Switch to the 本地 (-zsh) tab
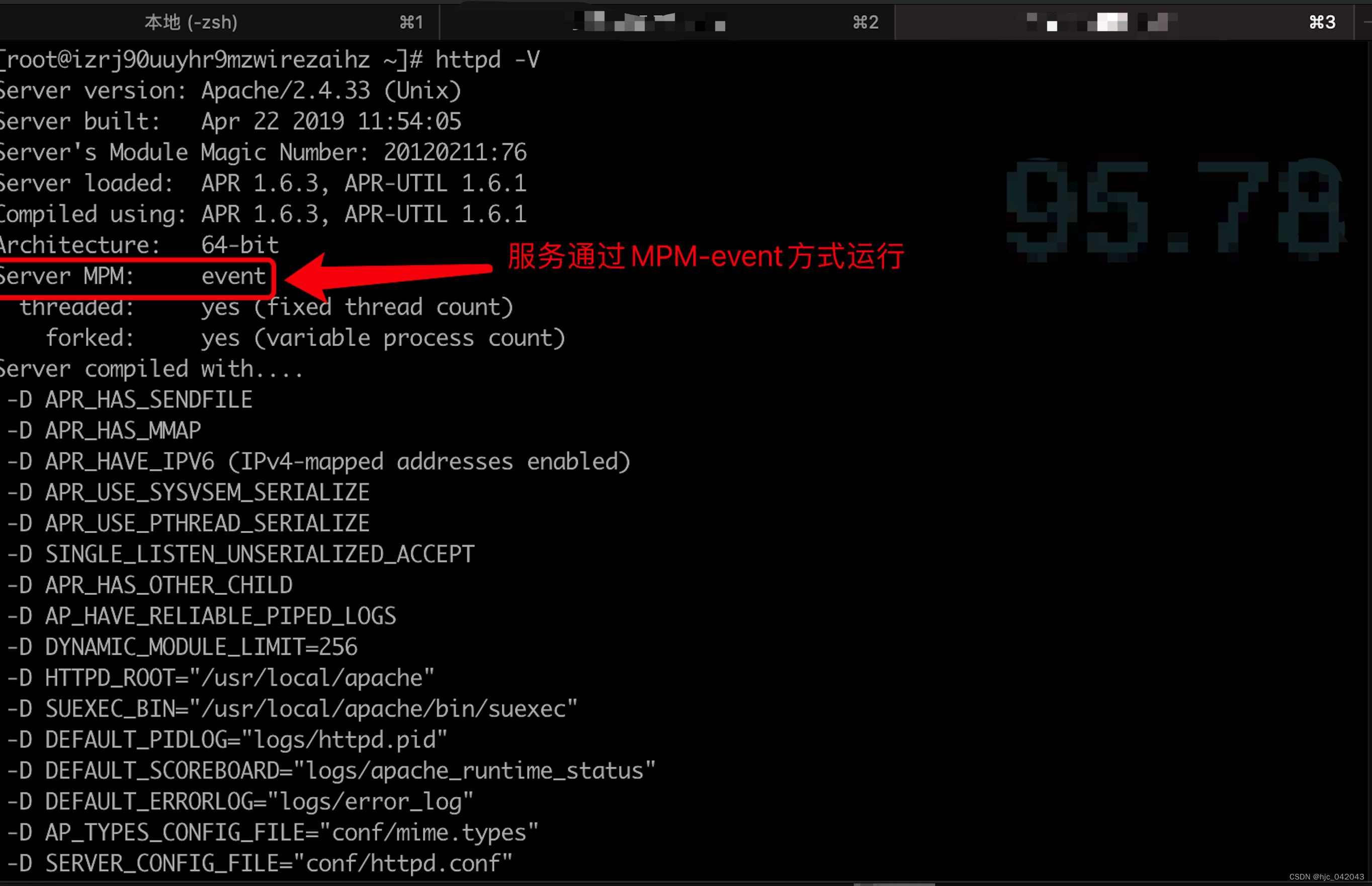The image size is (1372, 886). pyautogui.click(x=191, y=23)
